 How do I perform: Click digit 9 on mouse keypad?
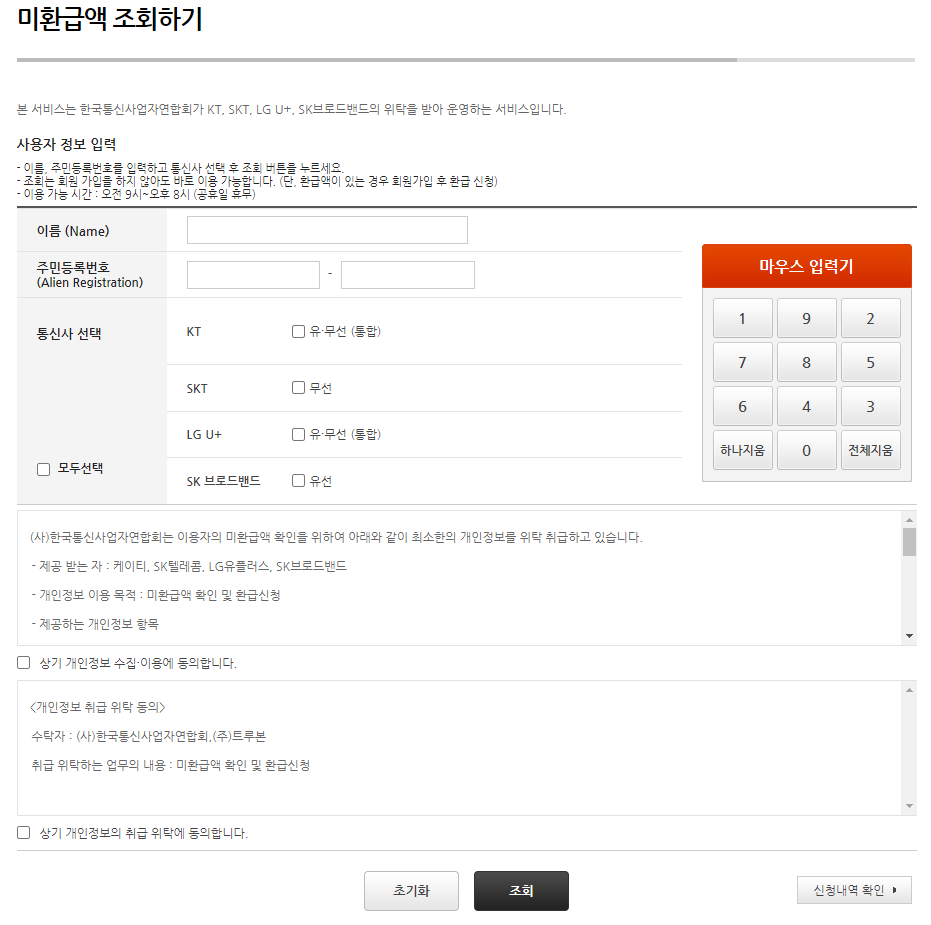(x=806, y=319)
